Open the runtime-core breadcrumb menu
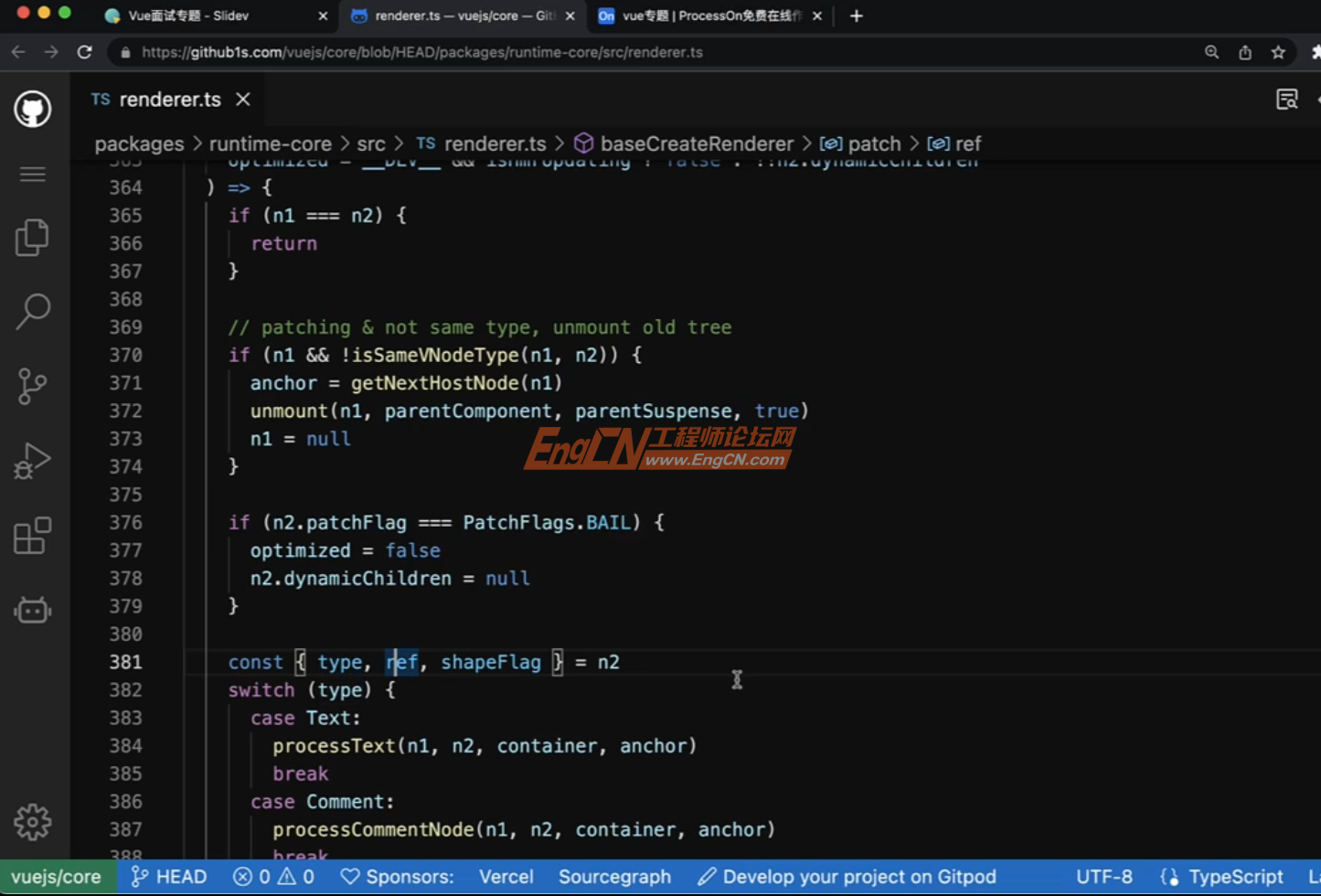The height and width of the screenshot is (896, 1321). pyautogui.click(x=270, y=144)
